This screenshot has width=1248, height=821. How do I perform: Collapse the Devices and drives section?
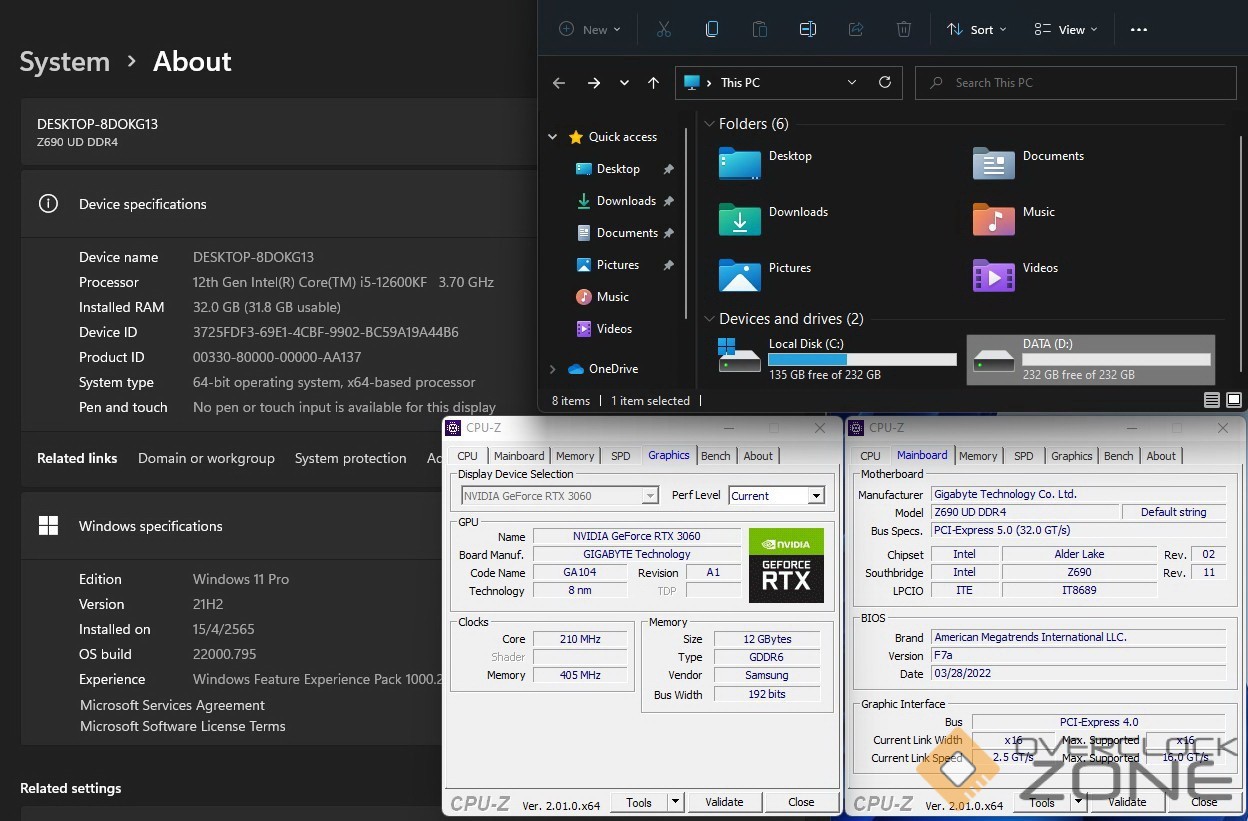(x=709, y=319)
